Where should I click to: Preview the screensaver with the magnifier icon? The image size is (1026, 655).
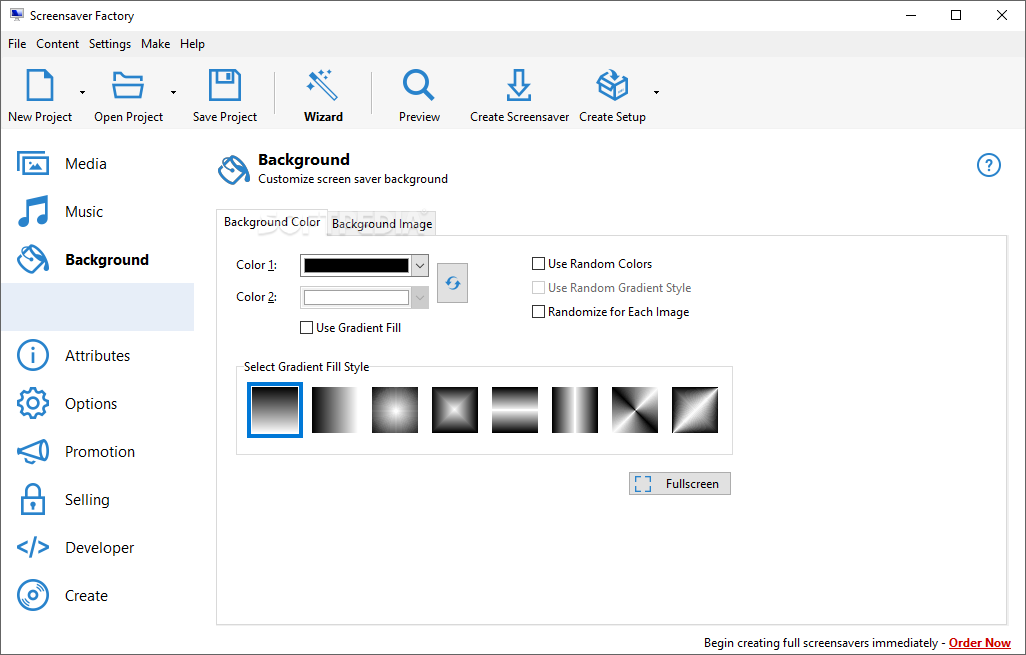click(419, 85)
